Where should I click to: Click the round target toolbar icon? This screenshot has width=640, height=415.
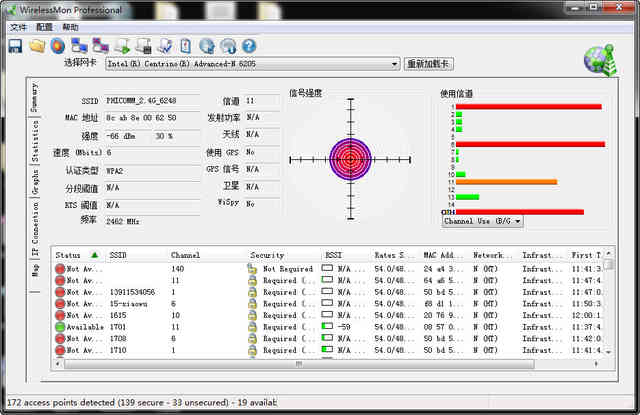[58, 46]
